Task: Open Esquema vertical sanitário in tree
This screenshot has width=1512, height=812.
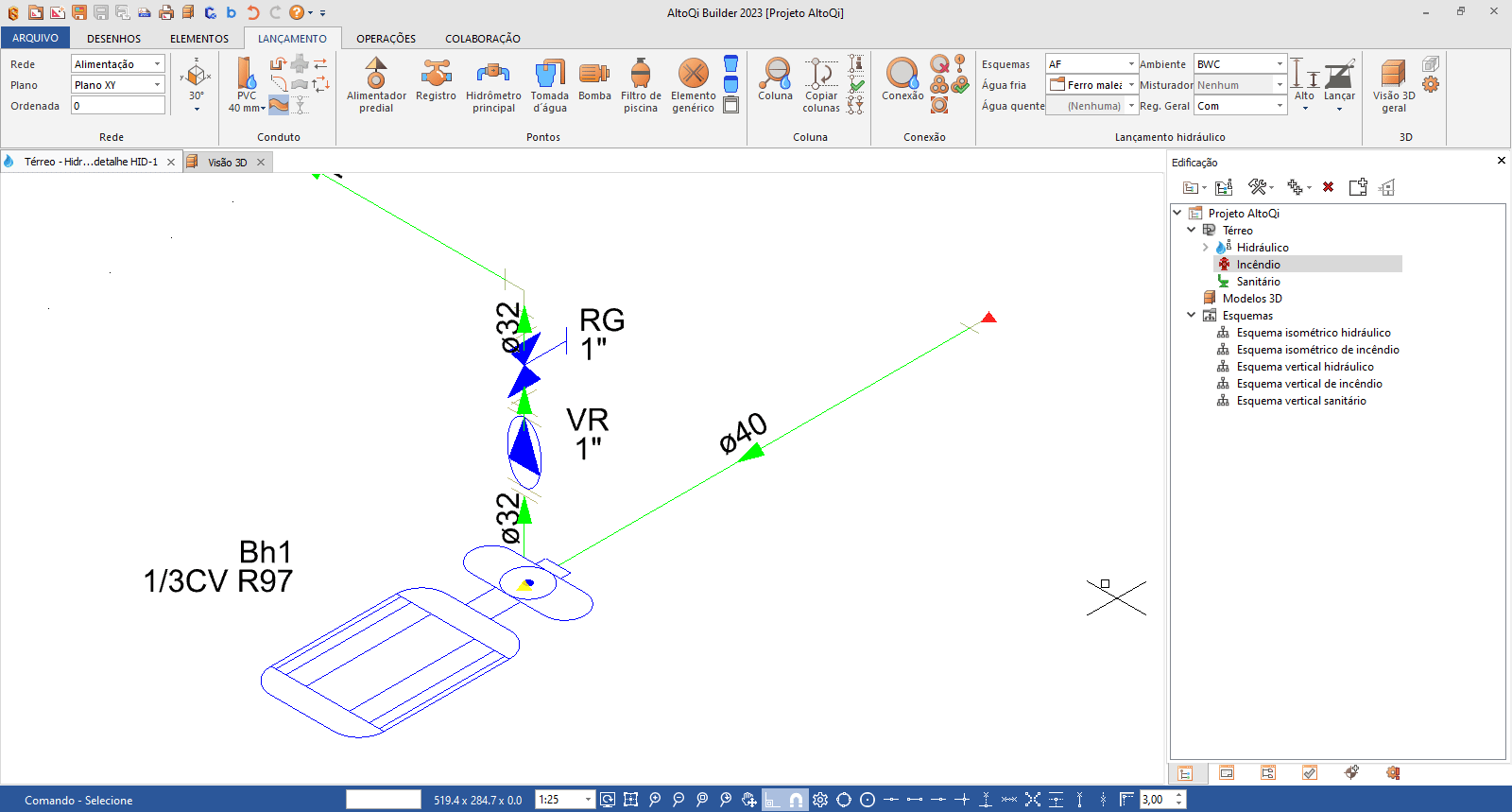Action: coord(1300,401)
